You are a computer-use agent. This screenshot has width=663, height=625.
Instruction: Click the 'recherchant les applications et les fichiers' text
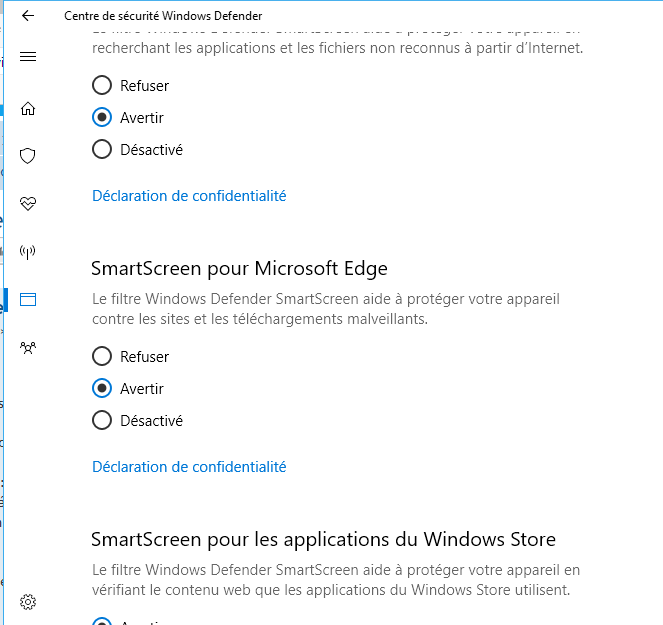(x=337, y=48)
